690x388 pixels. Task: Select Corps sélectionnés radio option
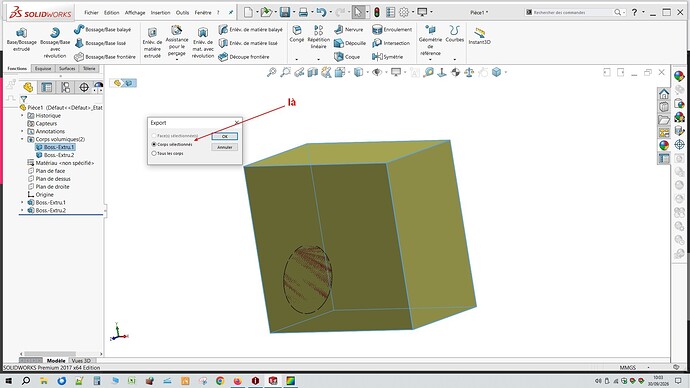(154, 144)
